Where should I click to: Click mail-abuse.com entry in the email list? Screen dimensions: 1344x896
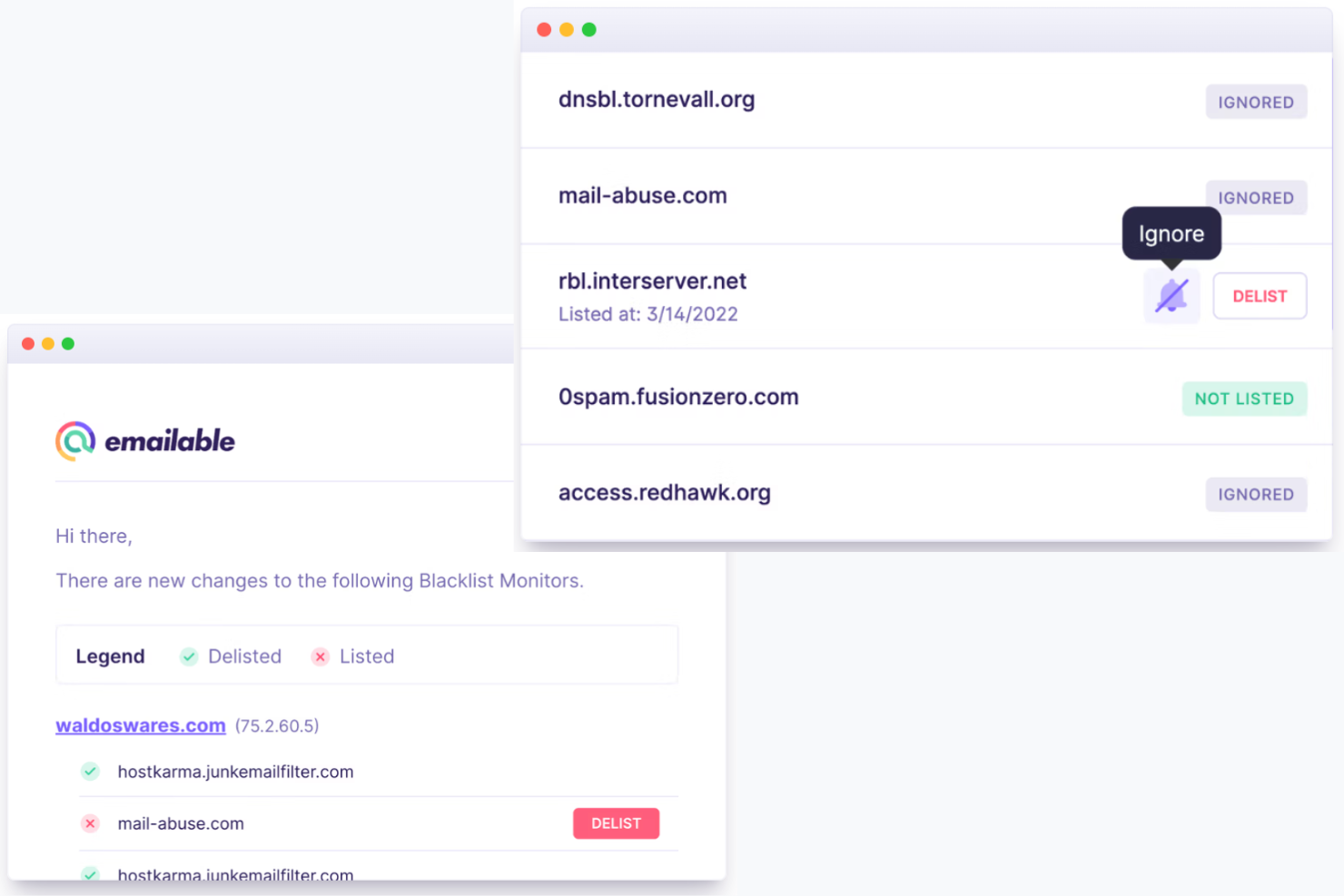[181, 823]
